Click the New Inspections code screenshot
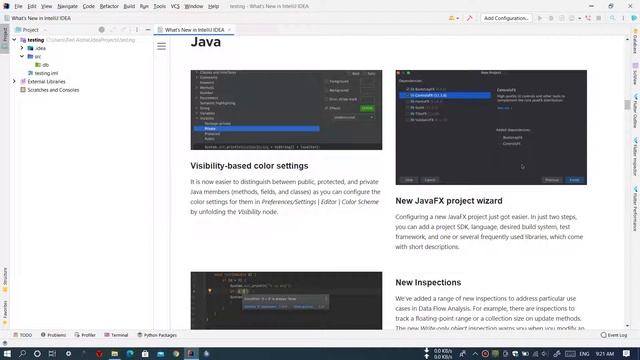Image resolution: width=640 pixels, height=360 pixels. 286,301
